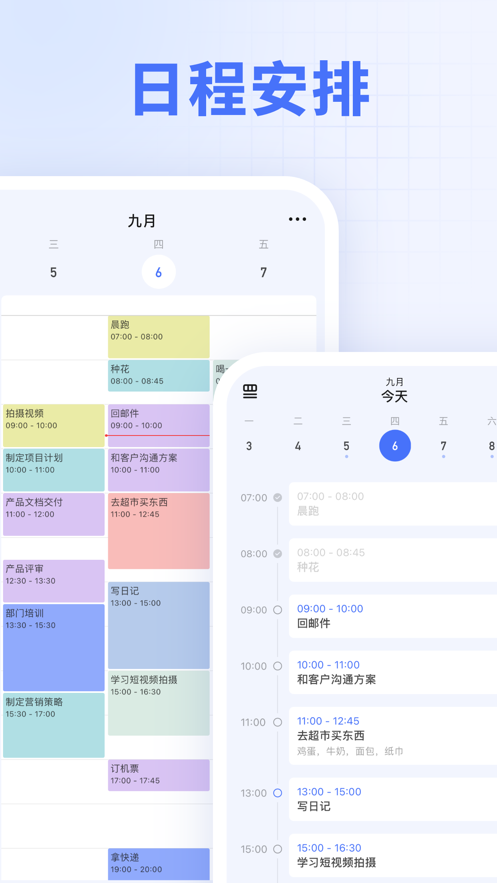Open the 制定营销策略 15:30 - 17:00 event
The height and width of the screenshot is (883, 497).
(54, 725)
